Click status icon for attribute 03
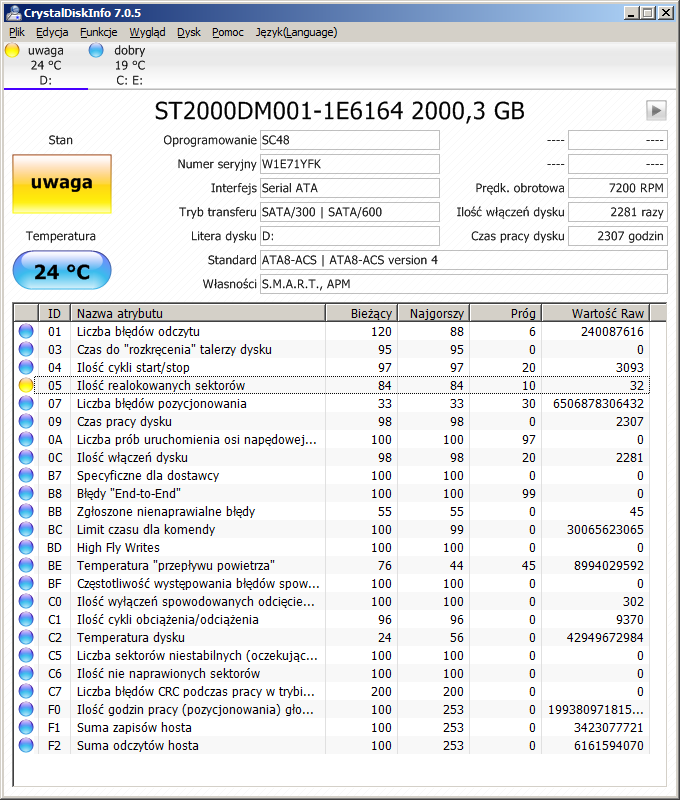The height and width of the screenshot is (800, 680). pos(26,349)
